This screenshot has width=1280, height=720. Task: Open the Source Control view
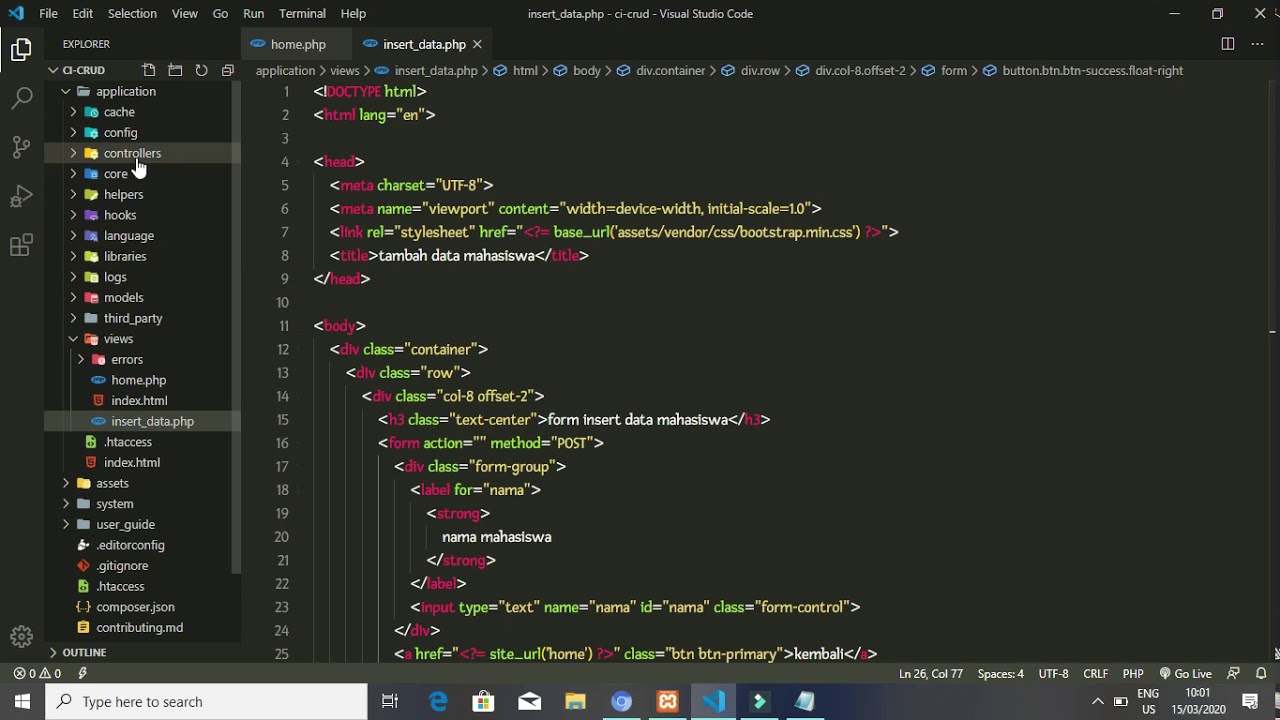21,147
